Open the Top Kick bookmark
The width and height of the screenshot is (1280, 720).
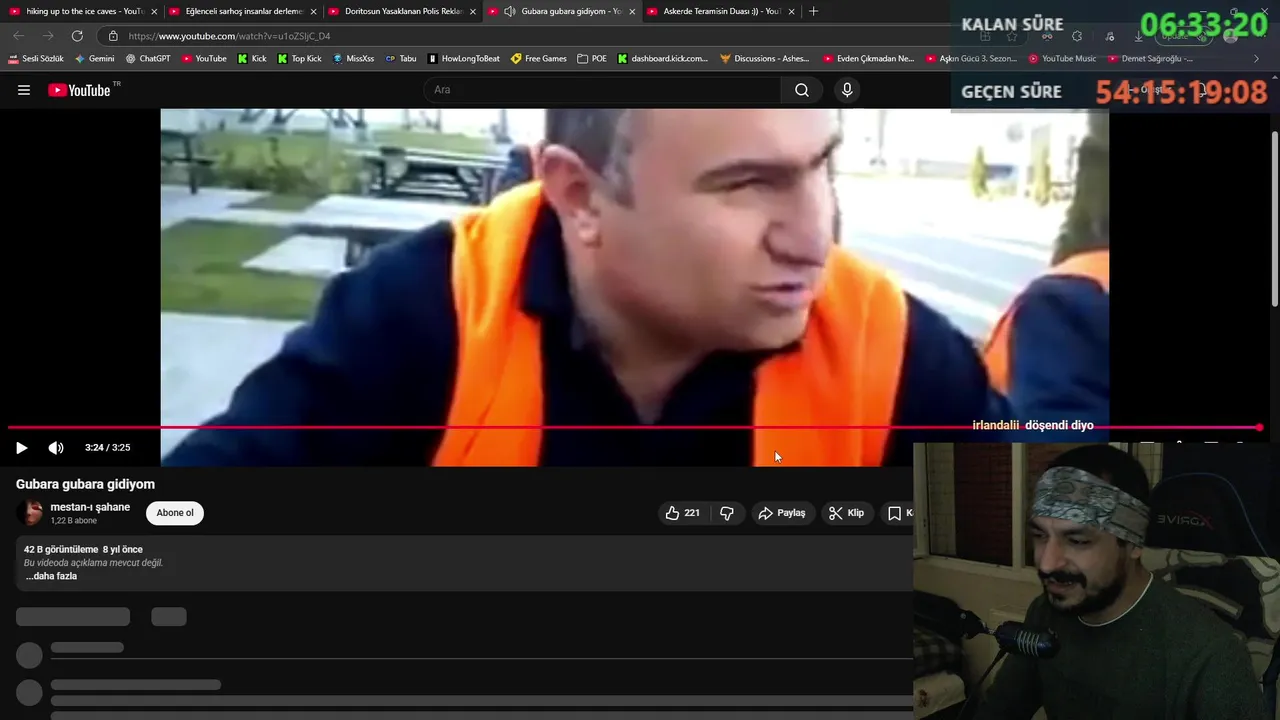pyautogui.click(x=299, y=59)
